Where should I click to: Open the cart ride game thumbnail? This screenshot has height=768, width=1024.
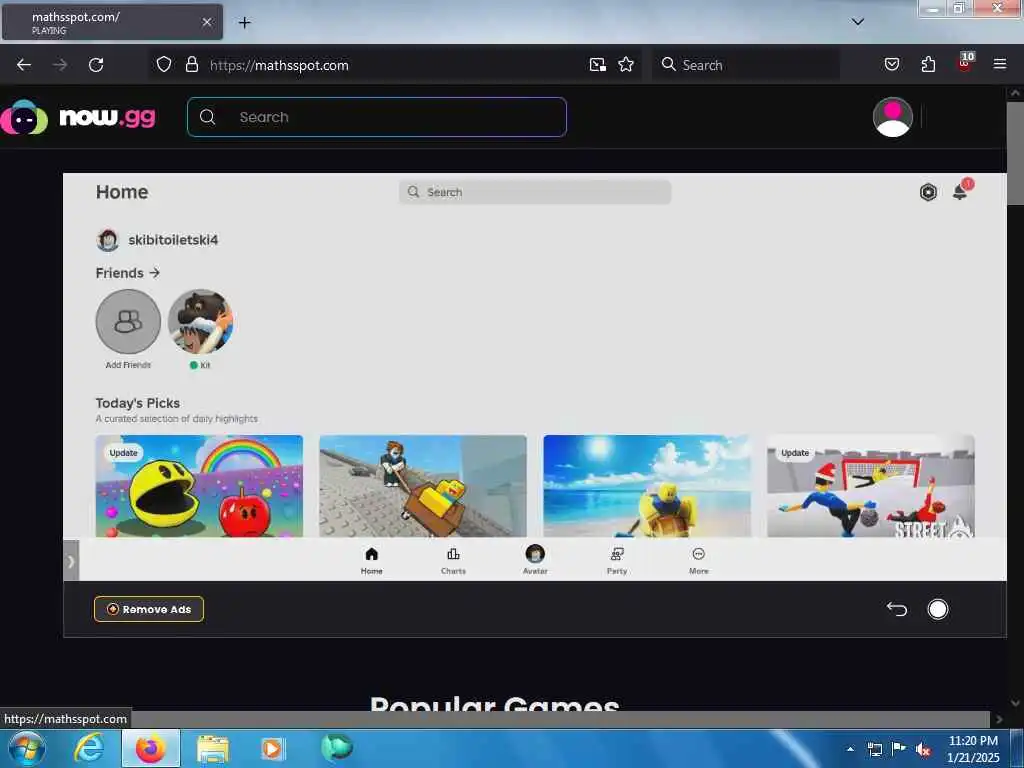pyautogui.click(x=423, y=486)
